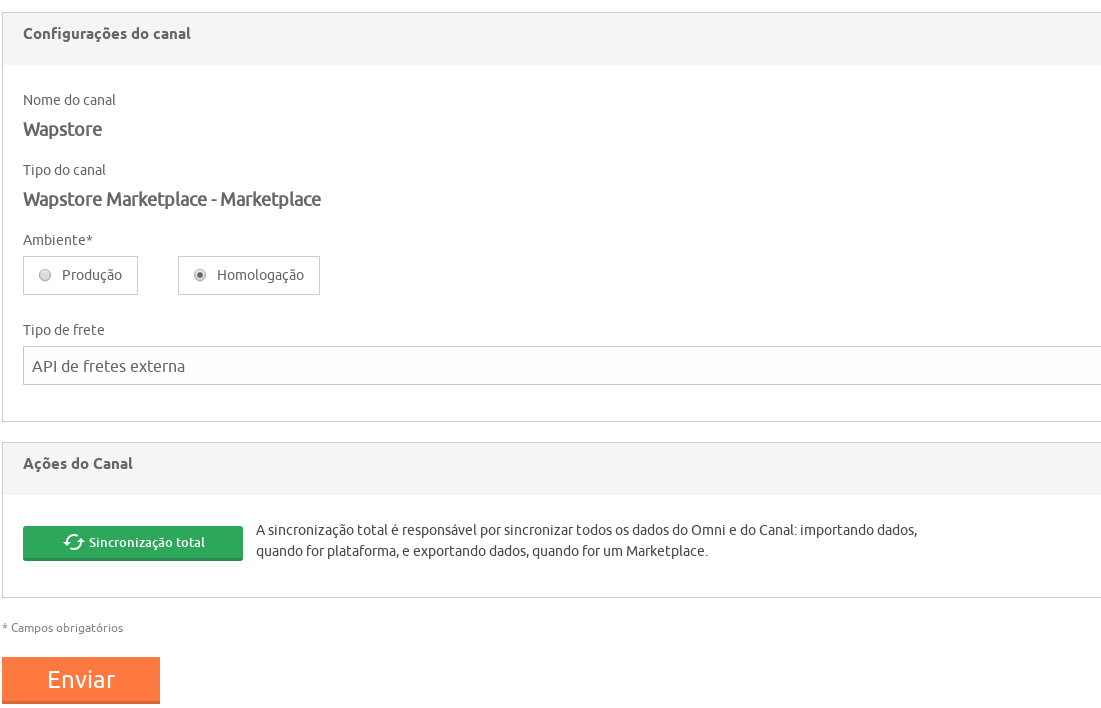This screenshot has width=1101, height=708.
Task: Click the sync arrows icon on Sincronização total
Action: [x=74, y=542]
